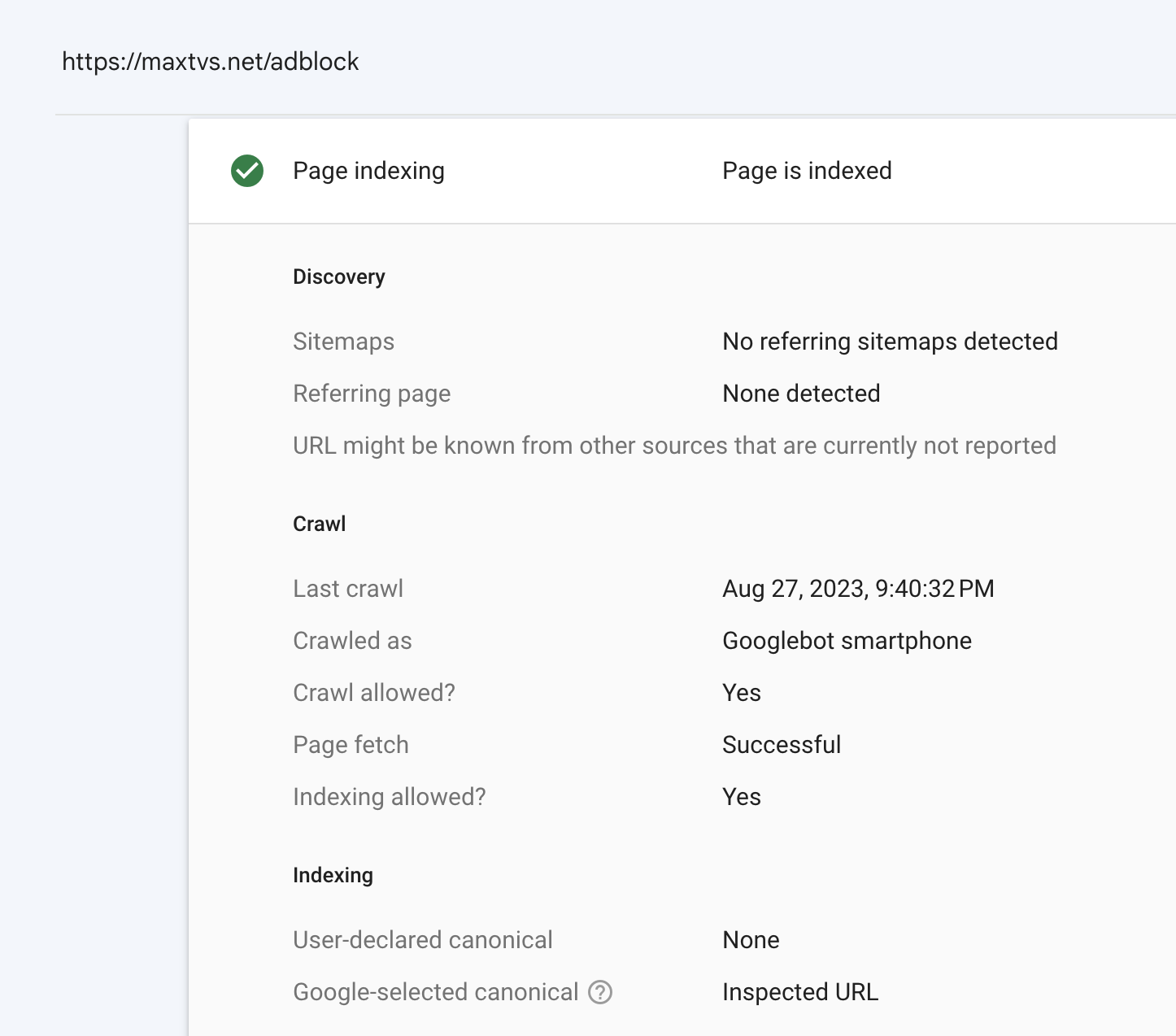The width and height of the screenshot is (1176, 1036).
Task: Click None detected referring page value
Action: point(801,394)
